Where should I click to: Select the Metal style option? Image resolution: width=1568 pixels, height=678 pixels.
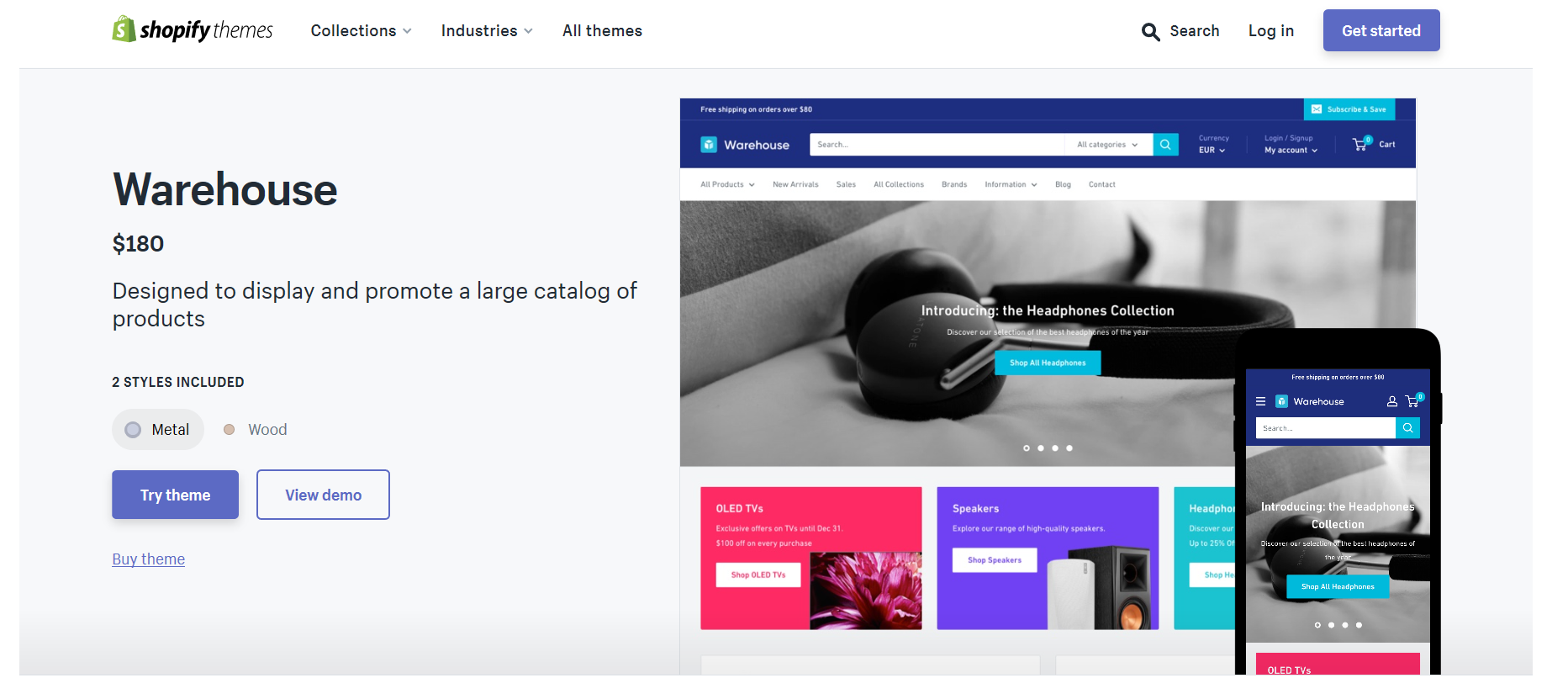(x=158, y=430)
